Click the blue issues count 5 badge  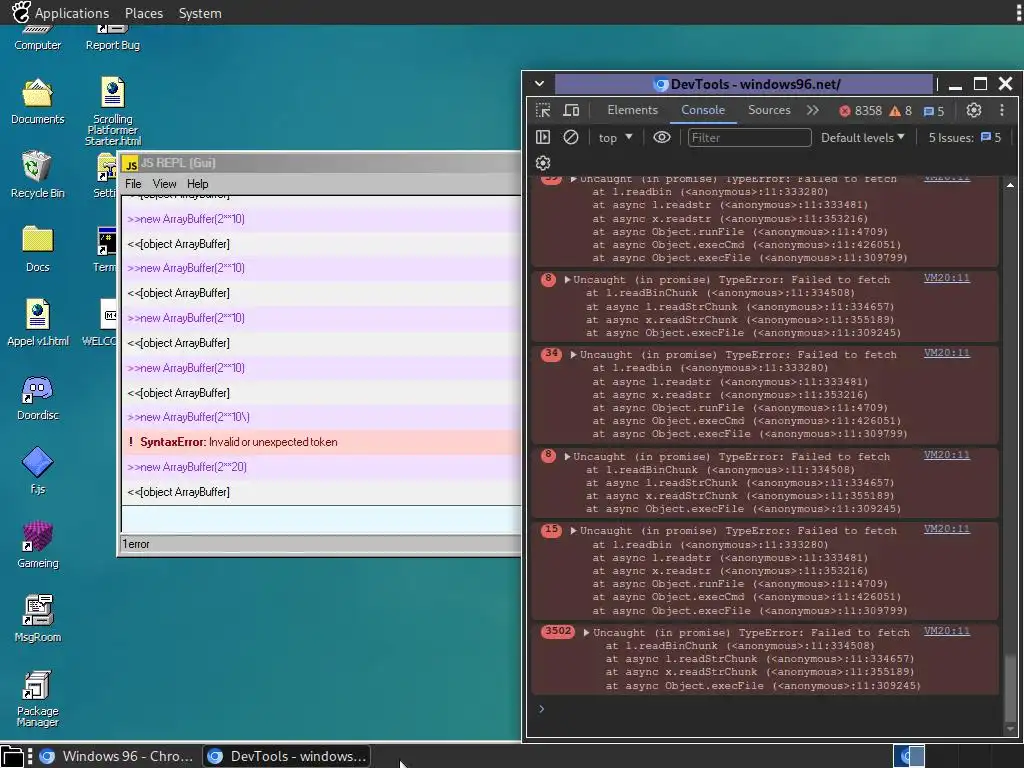(933, 111)
